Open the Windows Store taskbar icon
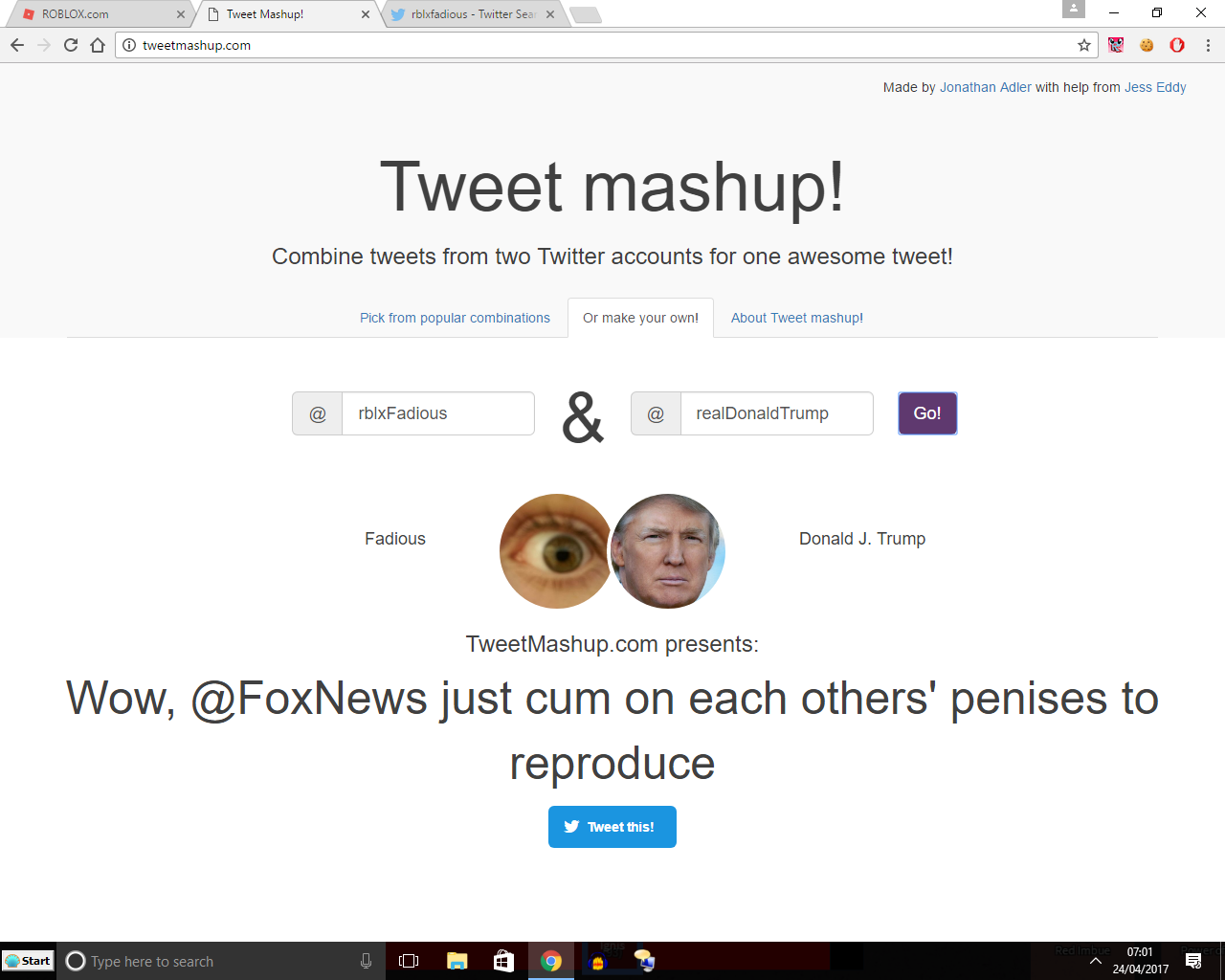The image size is (1225, 980). [503, 961]
